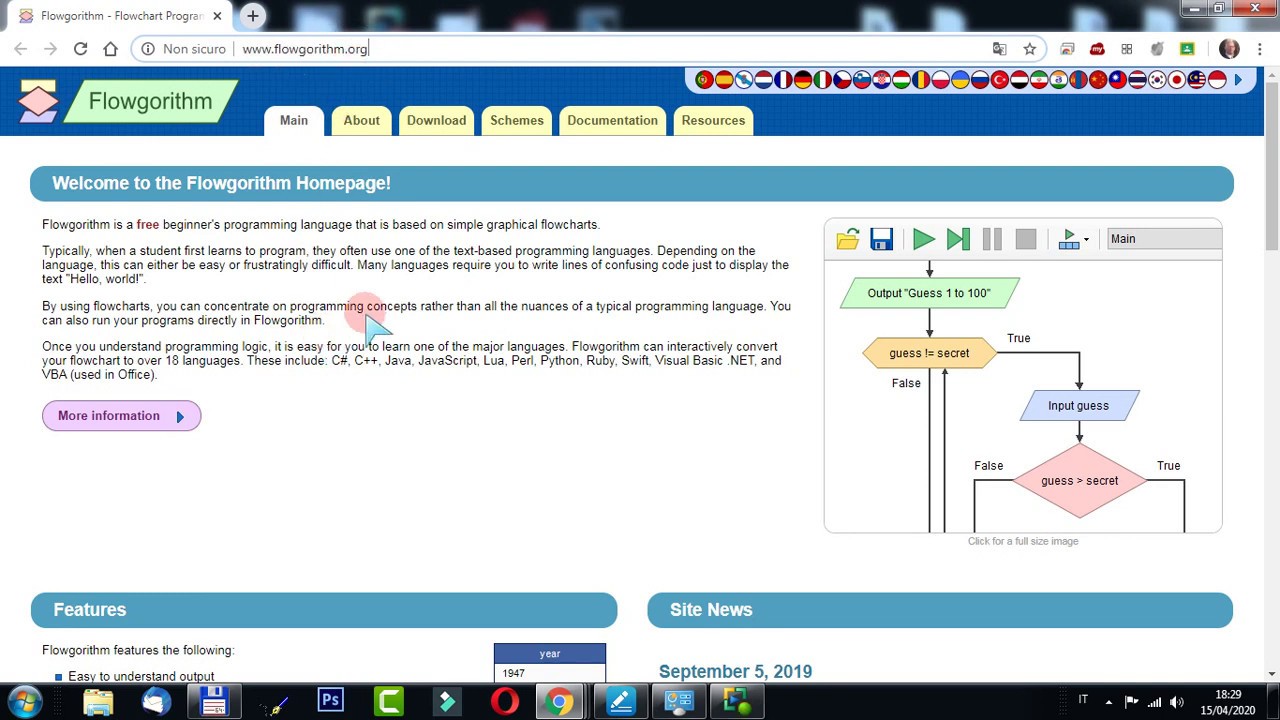
Task: Click the Translate page icon in the address bar
Action: [999, 49]
